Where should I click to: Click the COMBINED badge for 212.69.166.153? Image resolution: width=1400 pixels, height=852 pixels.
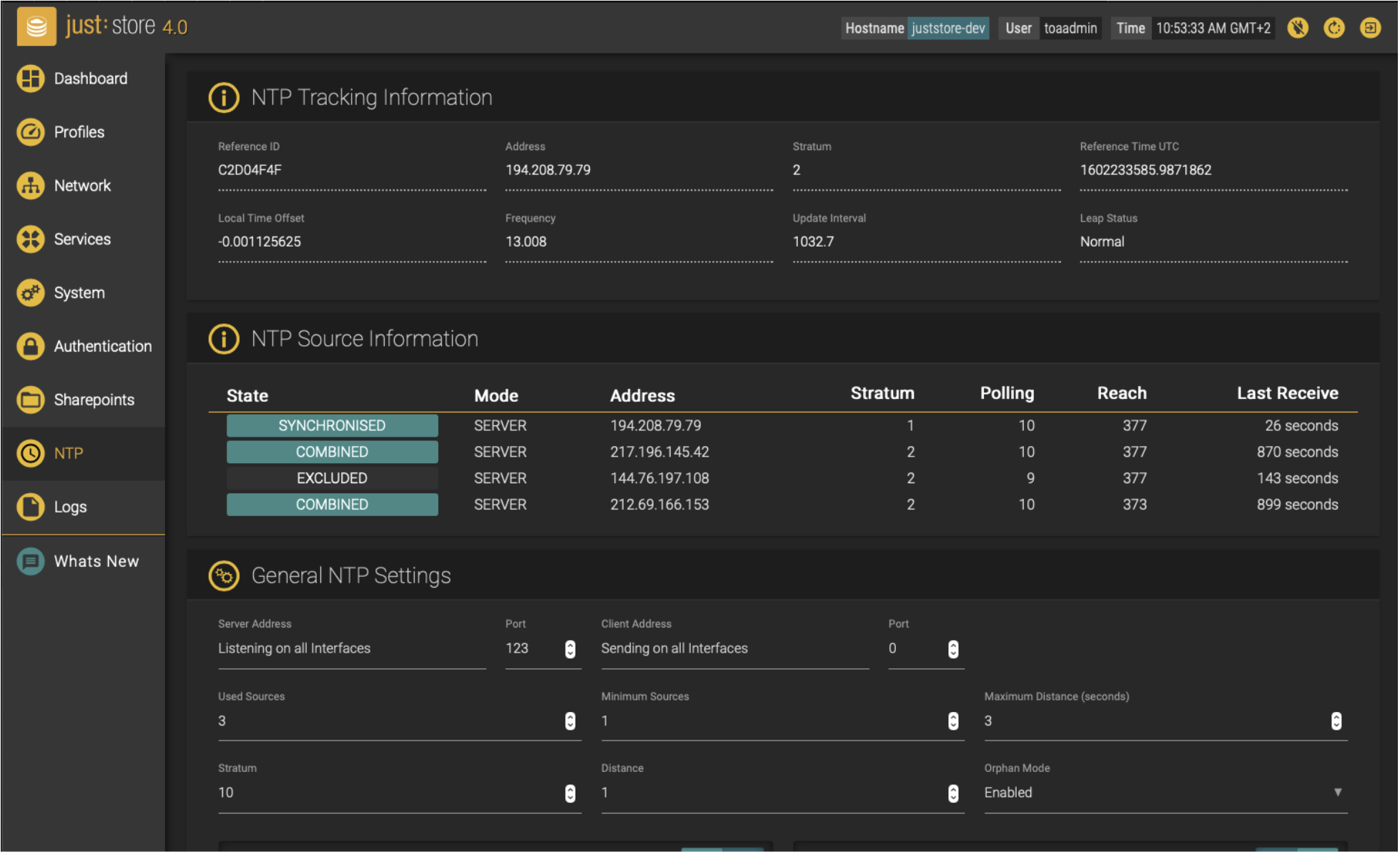click(332, 505)
